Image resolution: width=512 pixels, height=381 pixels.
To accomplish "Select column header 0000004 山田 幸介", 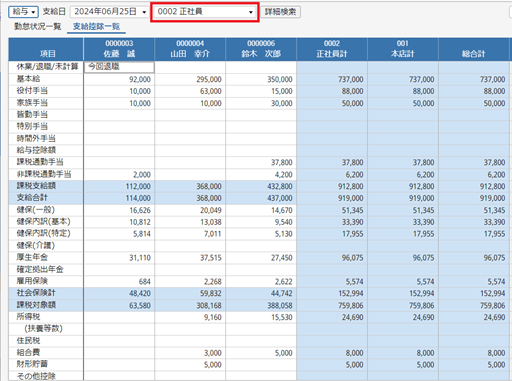I will [x=190, y=49].
